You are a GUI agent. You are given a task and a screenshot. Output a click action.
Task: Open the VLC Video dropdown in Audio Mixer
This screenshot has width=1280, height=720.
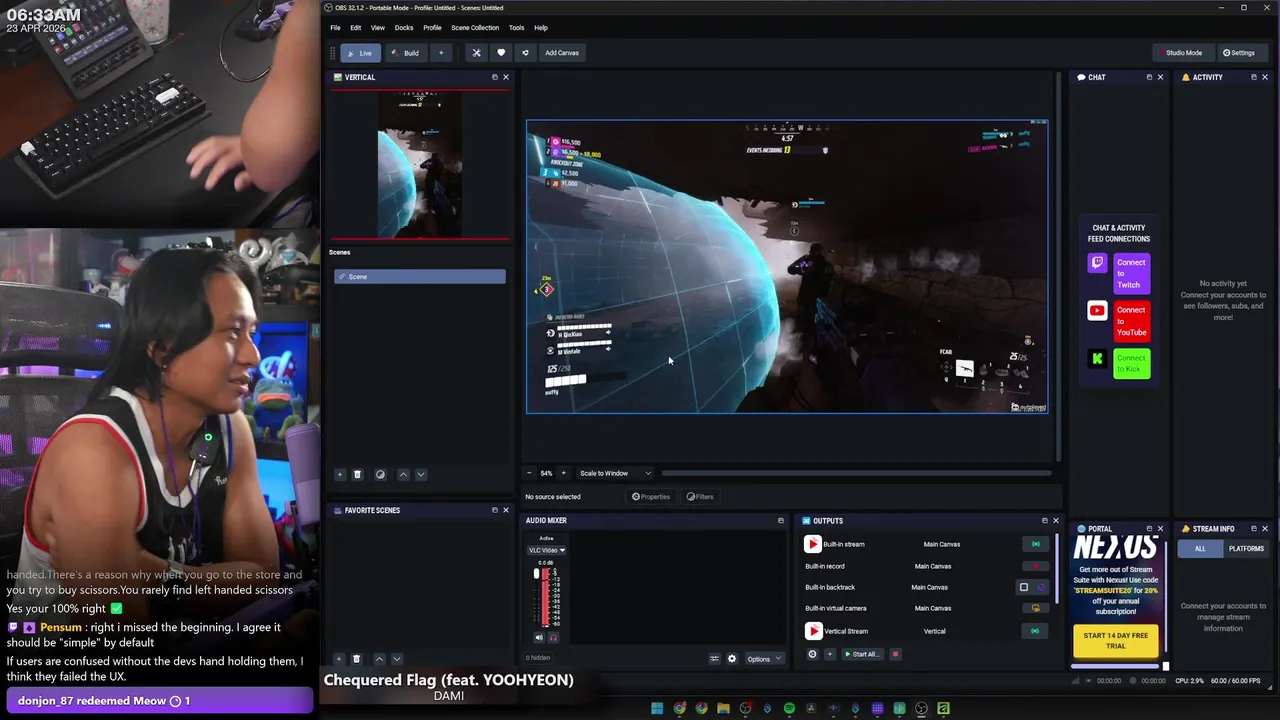[x=546, y=550]
